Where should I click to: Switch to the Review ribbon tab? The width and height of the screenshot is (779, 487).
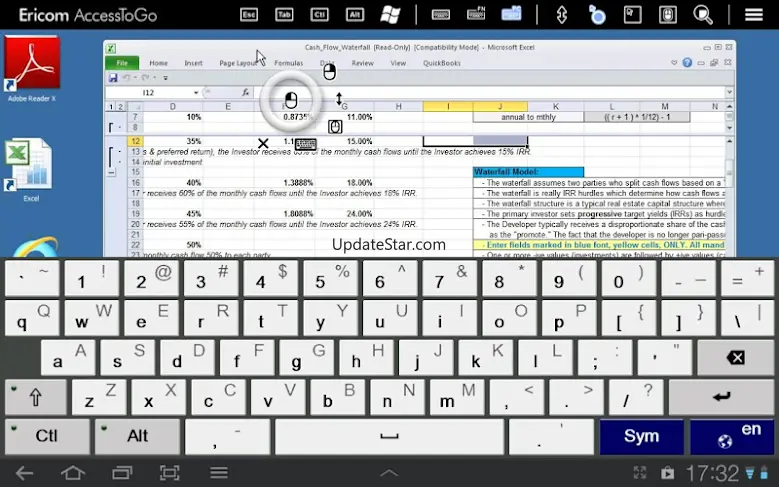pos(363,63)
